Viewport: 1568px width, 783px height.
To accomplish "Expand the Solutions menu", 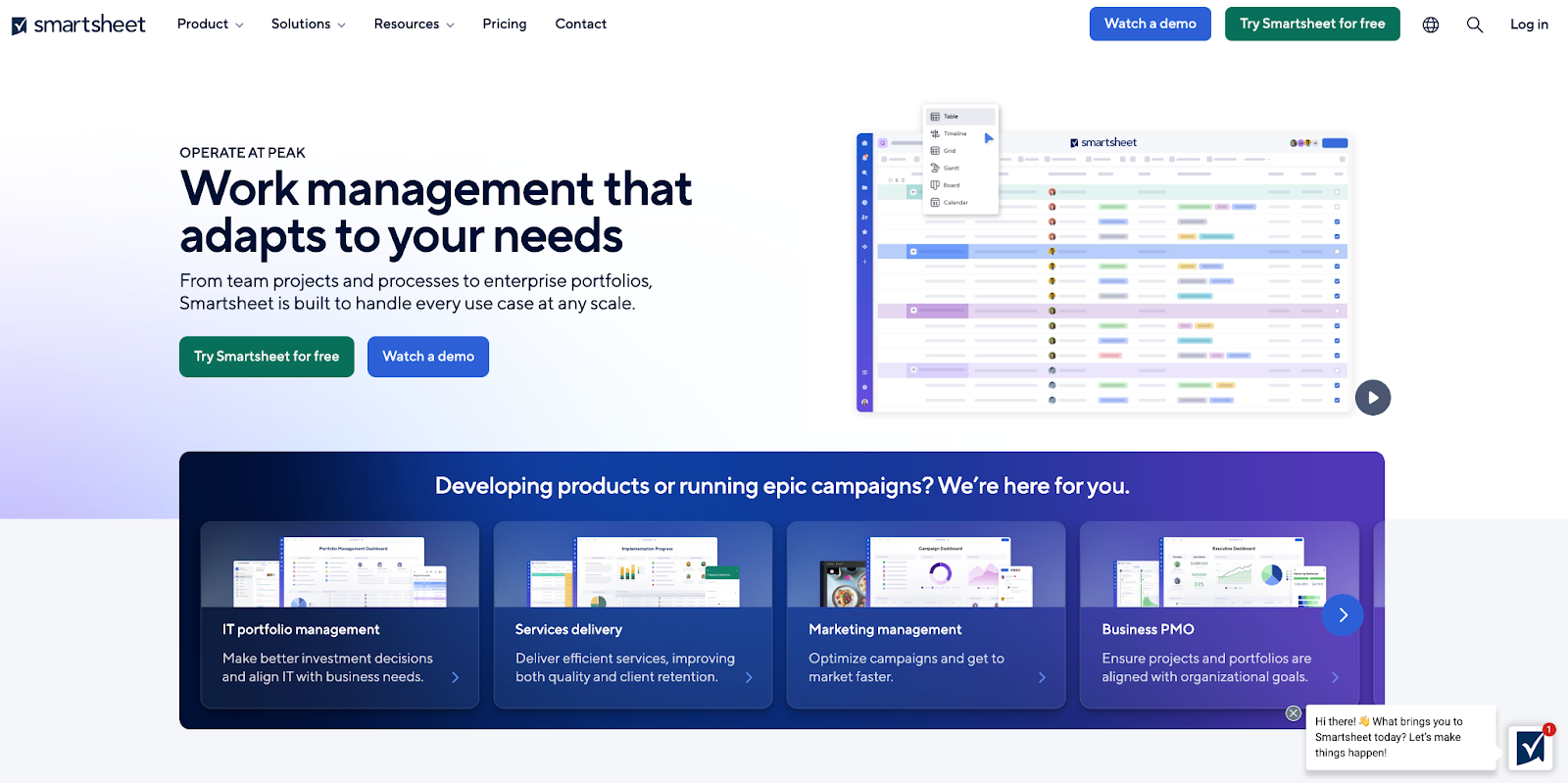I will coord(308,24).
